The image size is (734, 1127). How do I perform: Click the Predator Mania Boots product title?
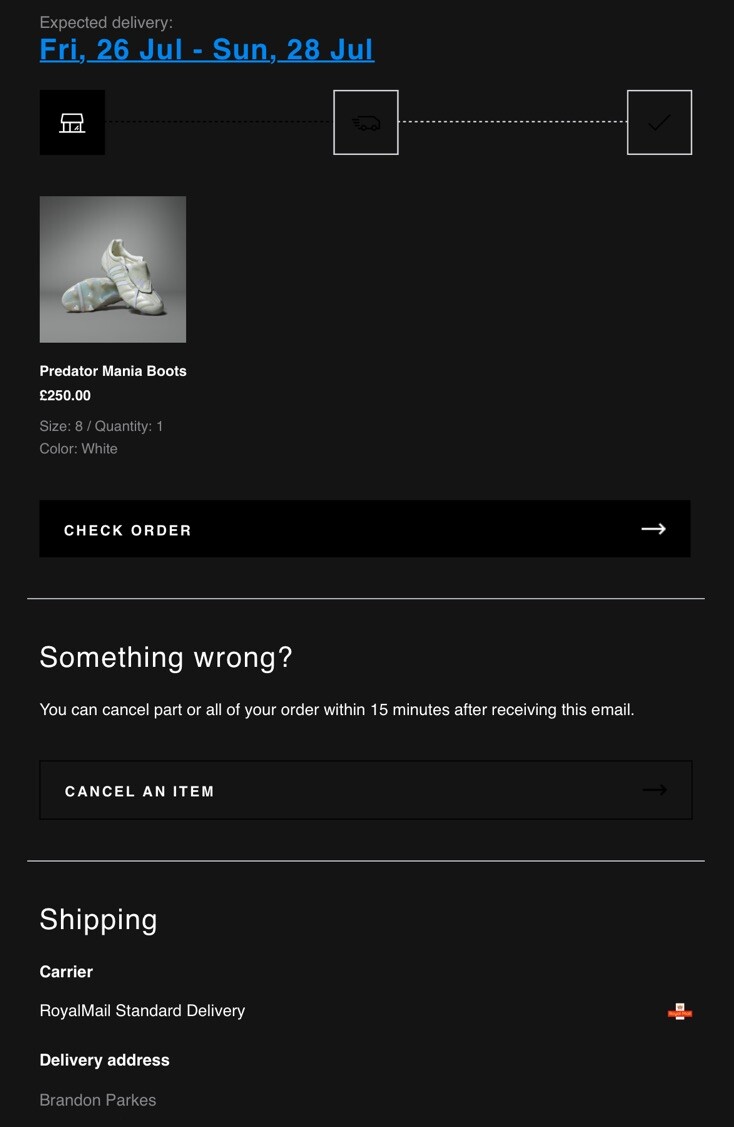coord(113,371)
